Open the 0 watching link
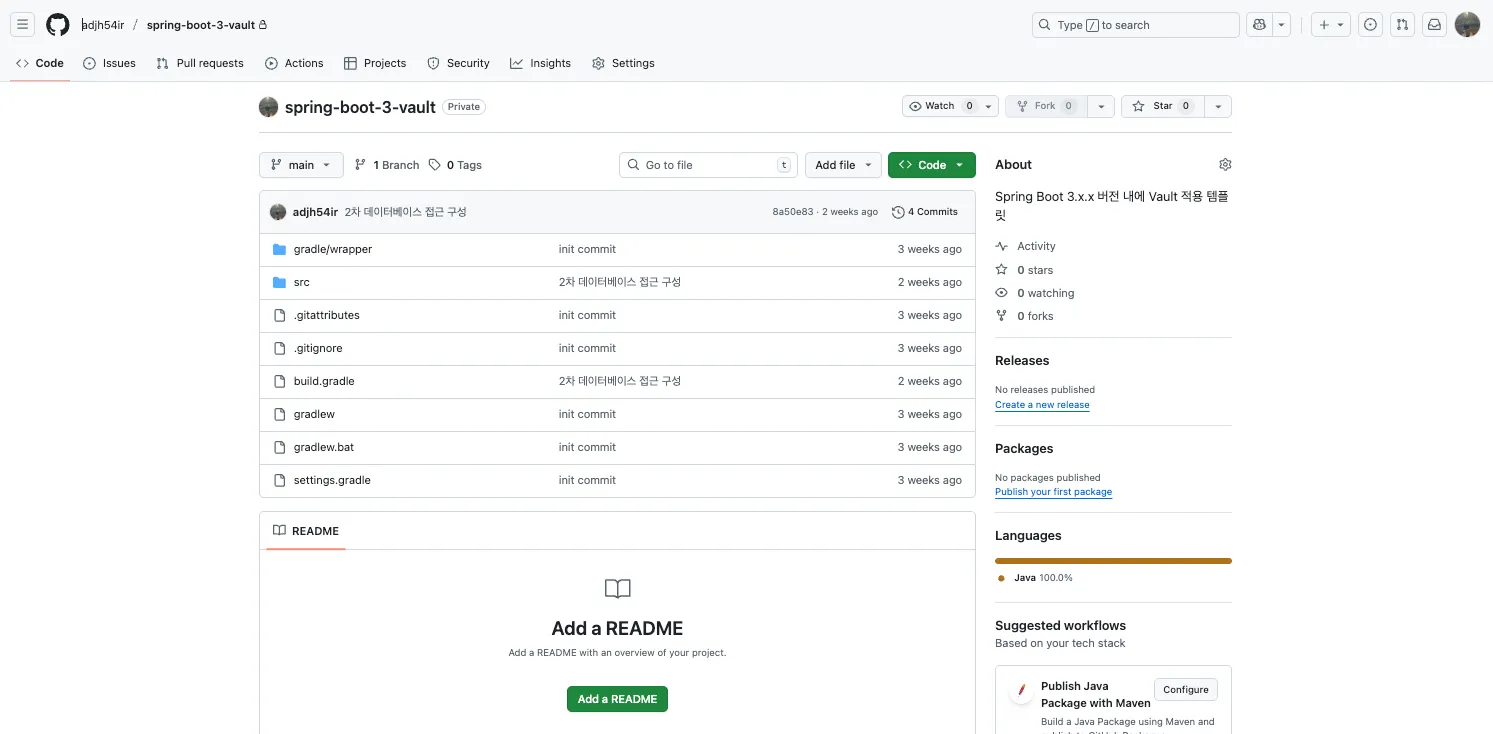Image resolution: width=1493 pixels, height=734 pixels. point(1035,293)
